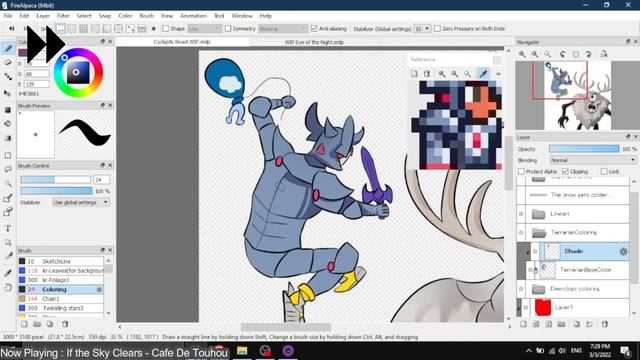Viewport: 640px width, 360px height.
Task: Toggle the Shape checkbox
Action: [165, 29]
